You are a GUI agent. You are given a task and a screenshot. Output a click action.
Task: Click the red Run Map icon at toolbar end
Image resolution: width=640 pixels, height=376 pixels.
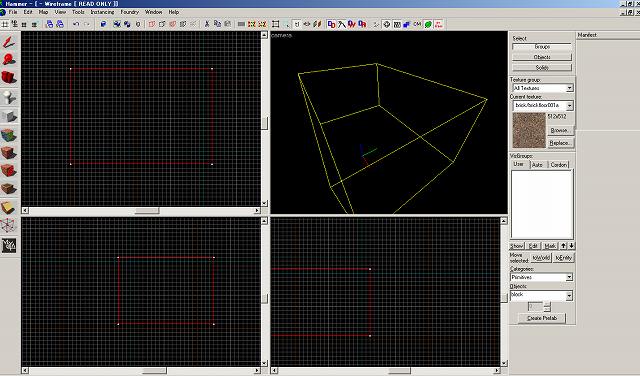point(439,24)
